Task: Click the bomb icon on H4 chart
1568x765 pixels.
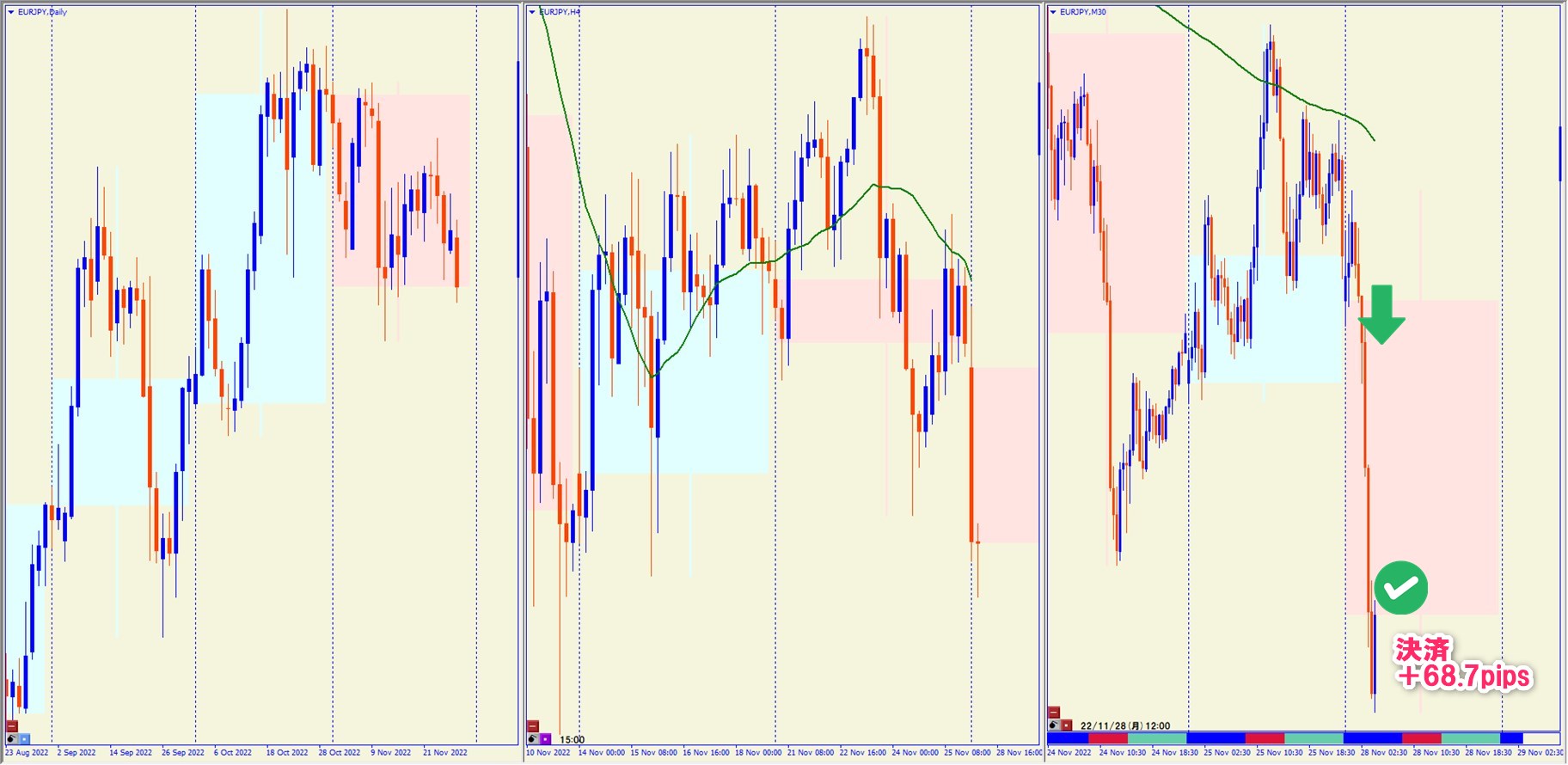Action: tap(533, 738)
